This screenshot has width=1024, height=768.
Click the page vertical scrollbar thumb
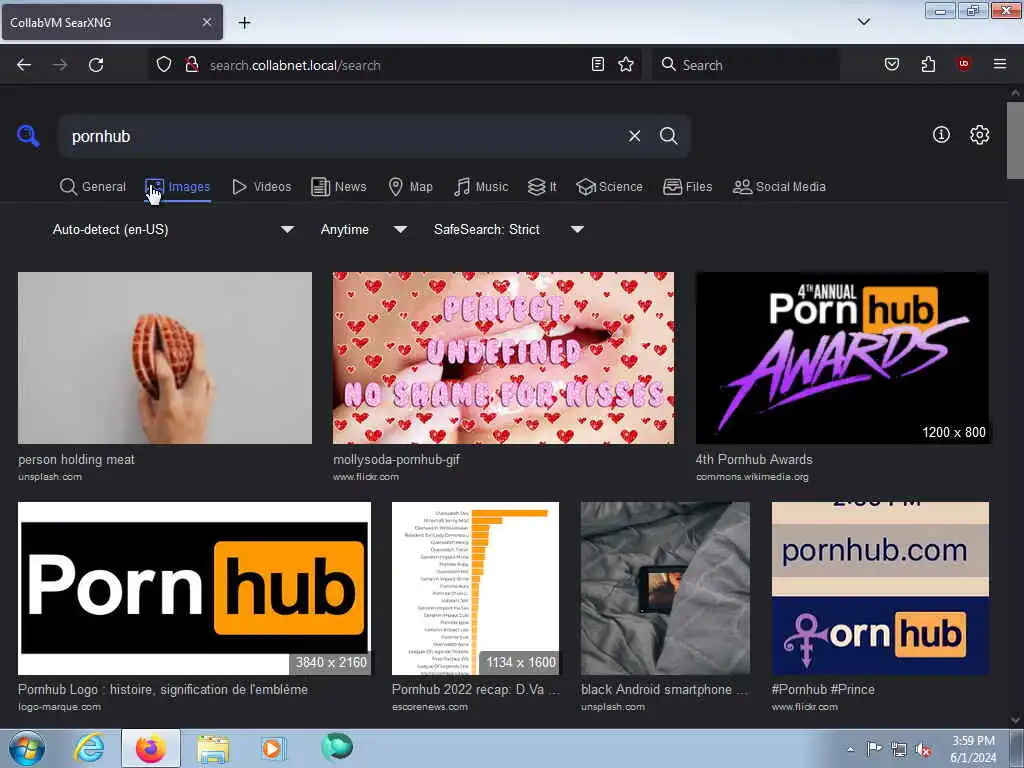[1015, 140]
